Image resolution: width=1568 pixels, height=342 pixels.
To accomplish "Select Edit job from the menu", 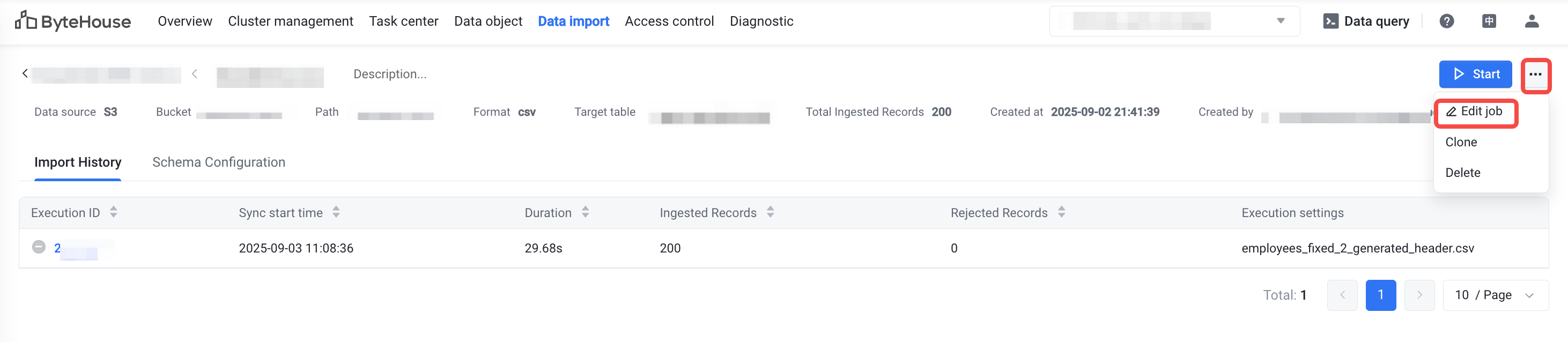I will coord(1475,111).
